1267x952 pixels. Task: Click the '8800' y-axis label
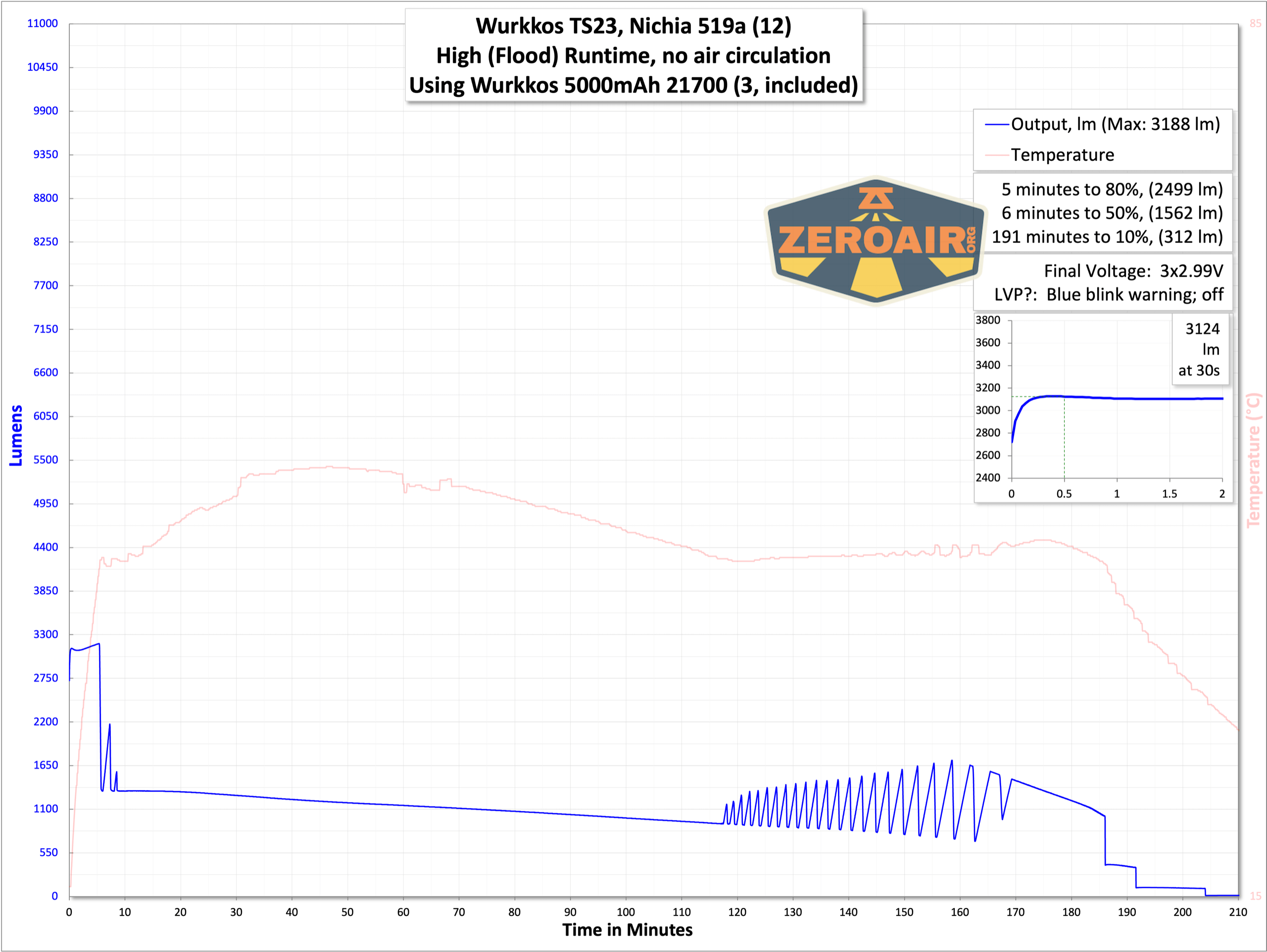tap(45, 198)
